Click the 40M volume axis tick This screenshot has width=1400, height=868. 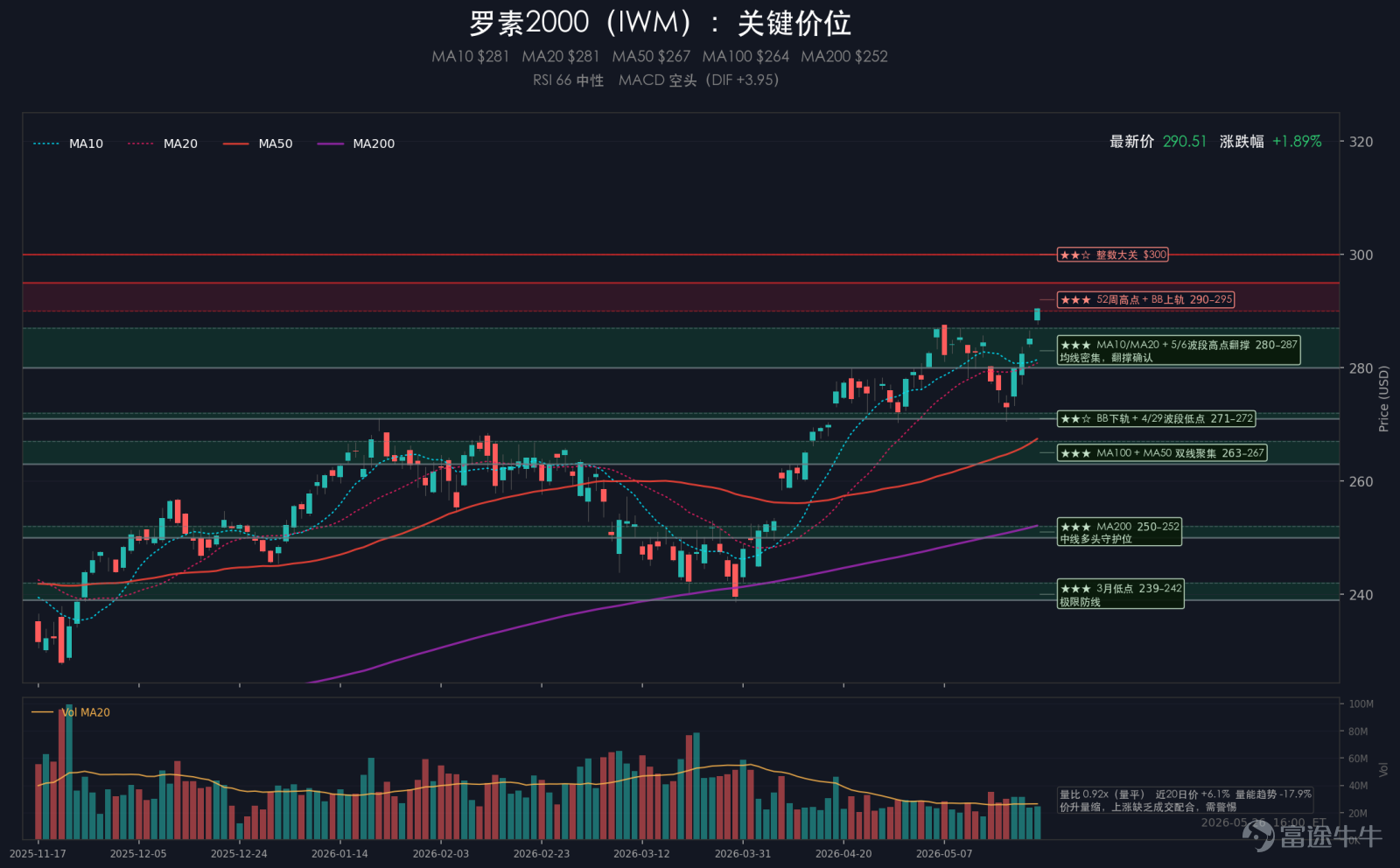tap(1358, 786)
